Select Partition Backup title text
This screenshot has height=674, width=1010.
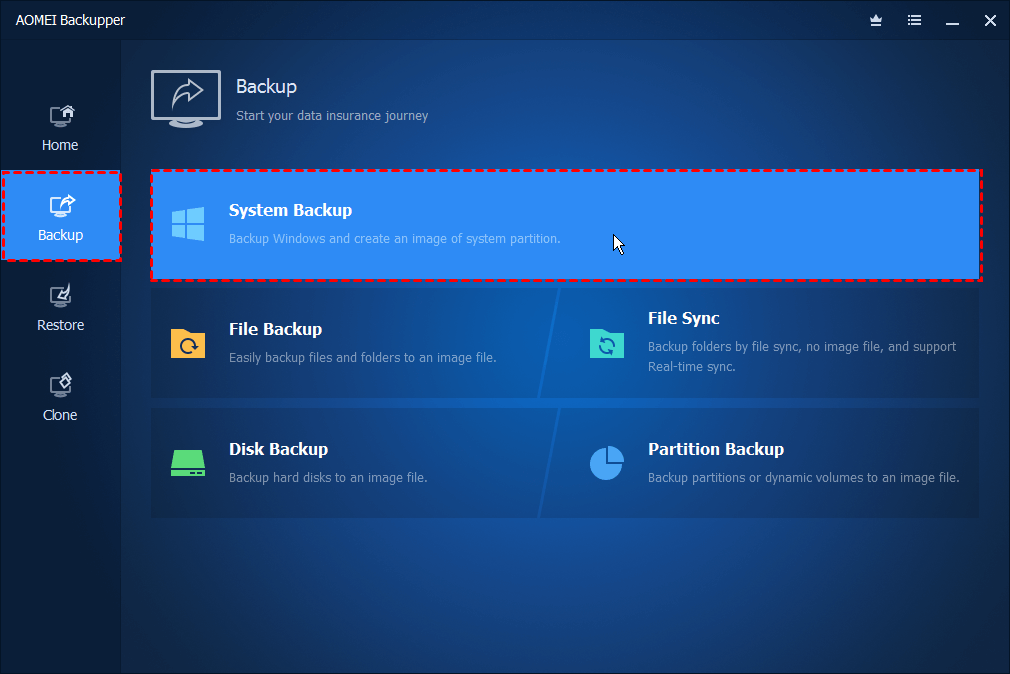pos(716,450)
